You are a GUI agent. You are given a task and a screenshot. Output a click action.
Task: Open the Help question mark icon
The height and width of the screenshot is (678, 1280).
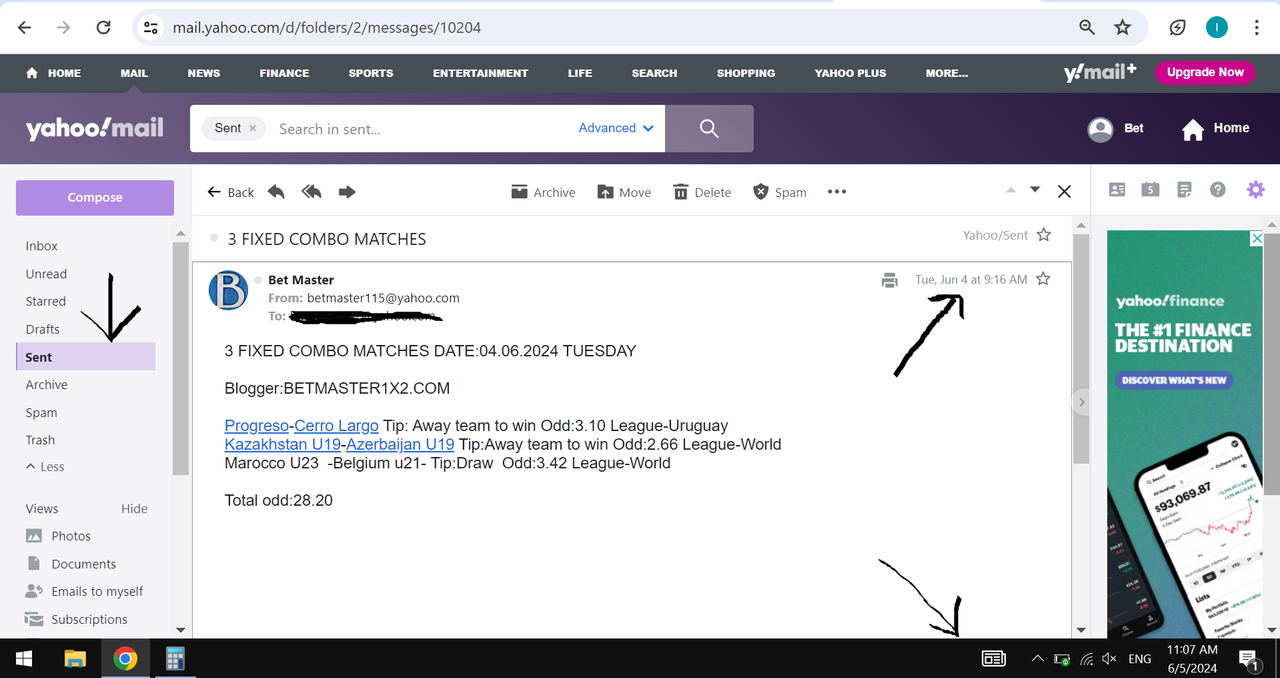click(x=1218, y=189)
